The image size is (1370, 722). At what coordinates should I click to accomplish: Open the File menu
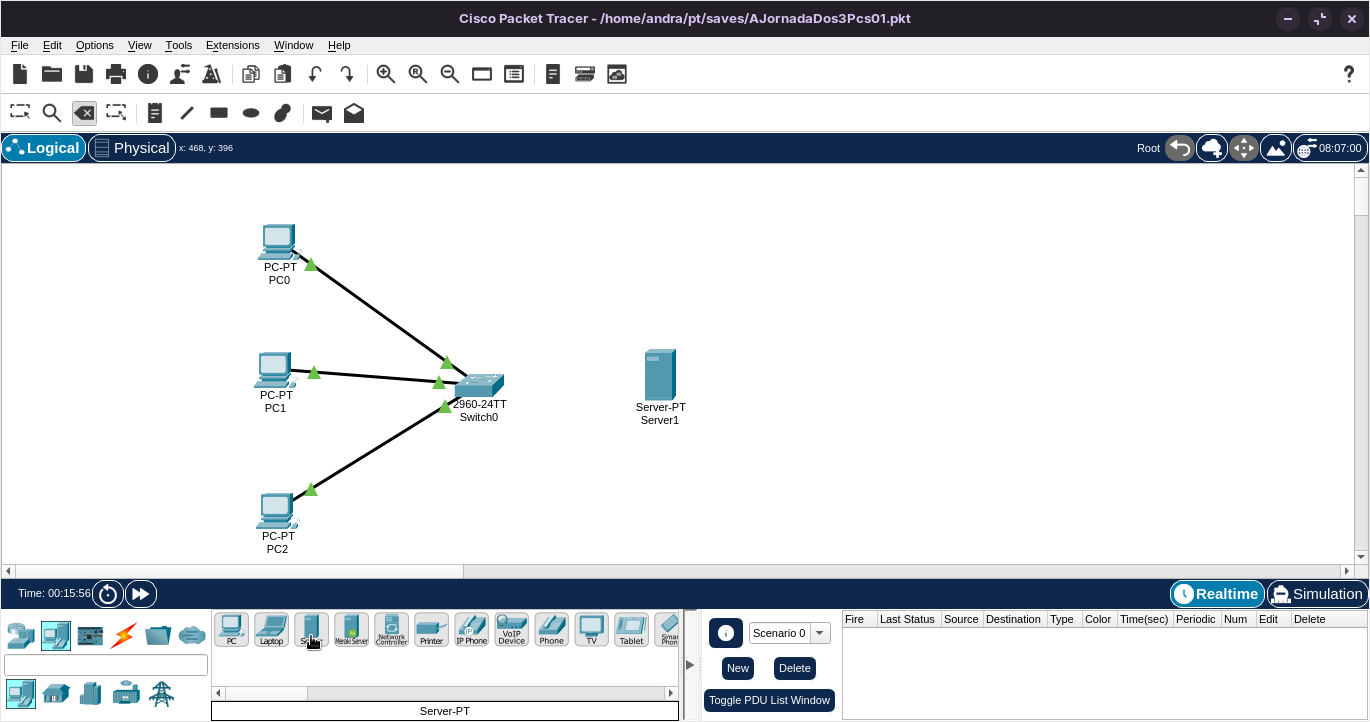click(20, 45)
